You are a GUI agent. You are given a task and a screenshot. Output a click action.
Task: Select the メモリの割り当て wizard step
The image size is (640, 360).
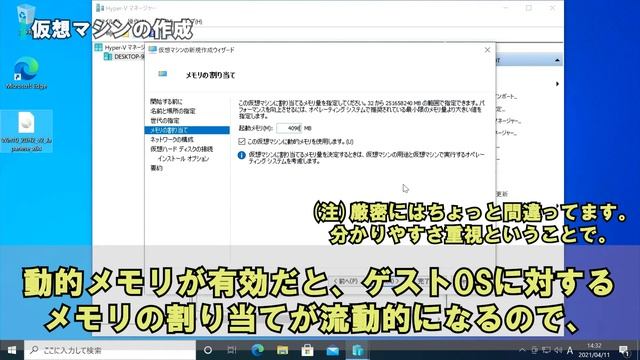pos(187,130)
